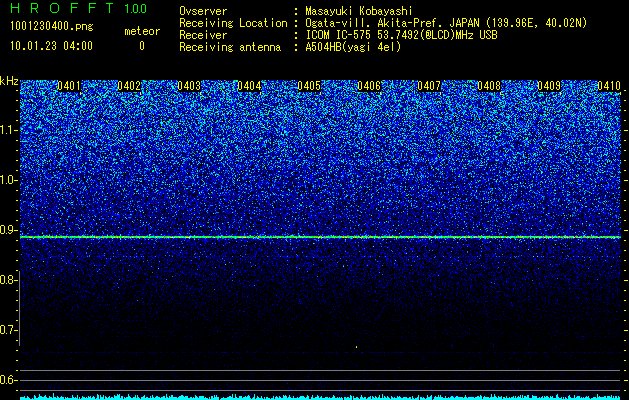Click the 0410 time marker
This screenshot has height=400, width=629.
[x=609, y=86]
